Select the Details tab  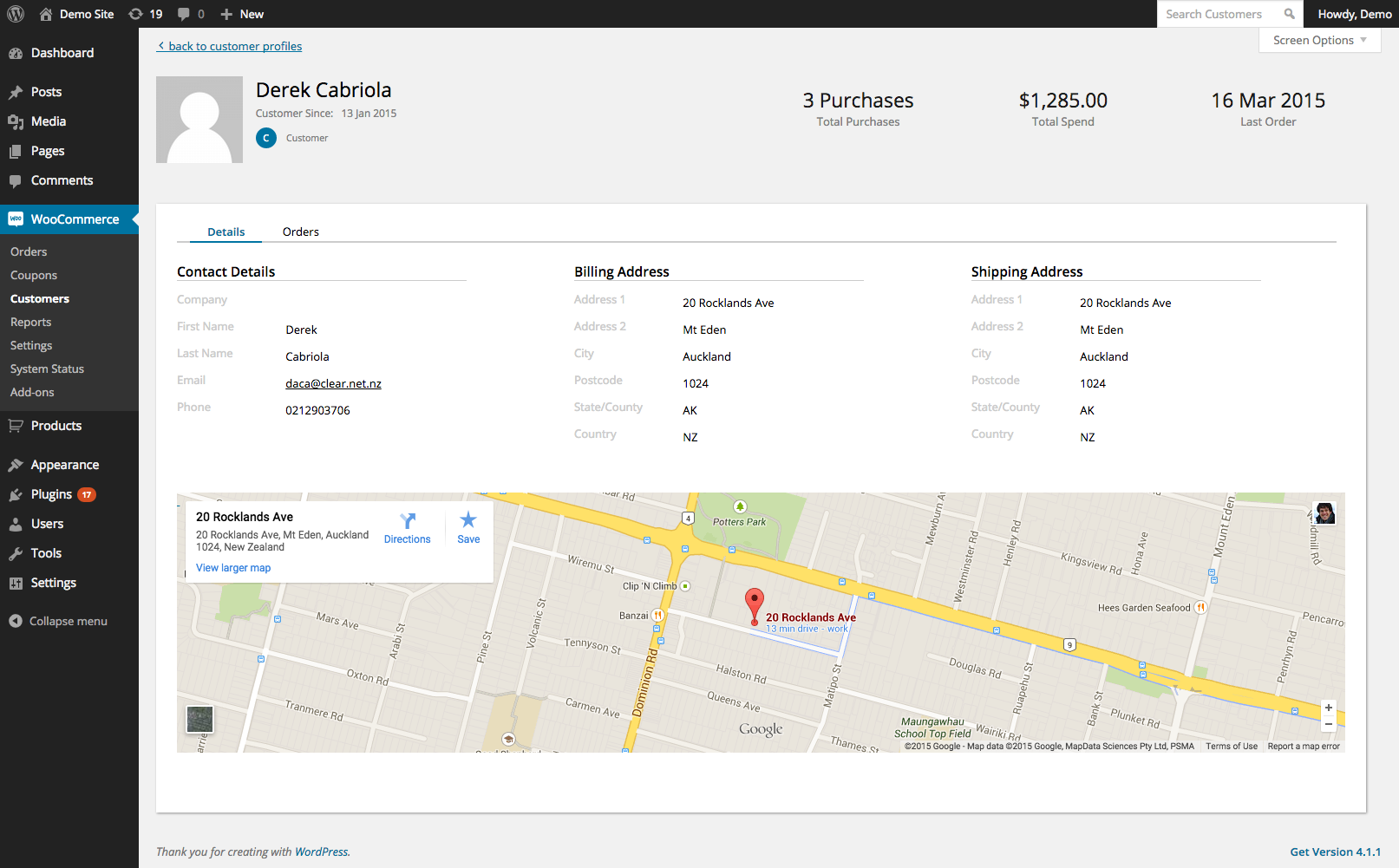[226, 232]
